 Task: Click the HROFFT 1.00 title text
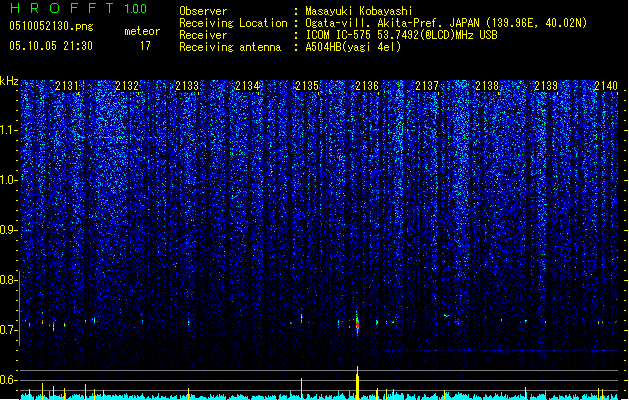[x=79, y=8]
